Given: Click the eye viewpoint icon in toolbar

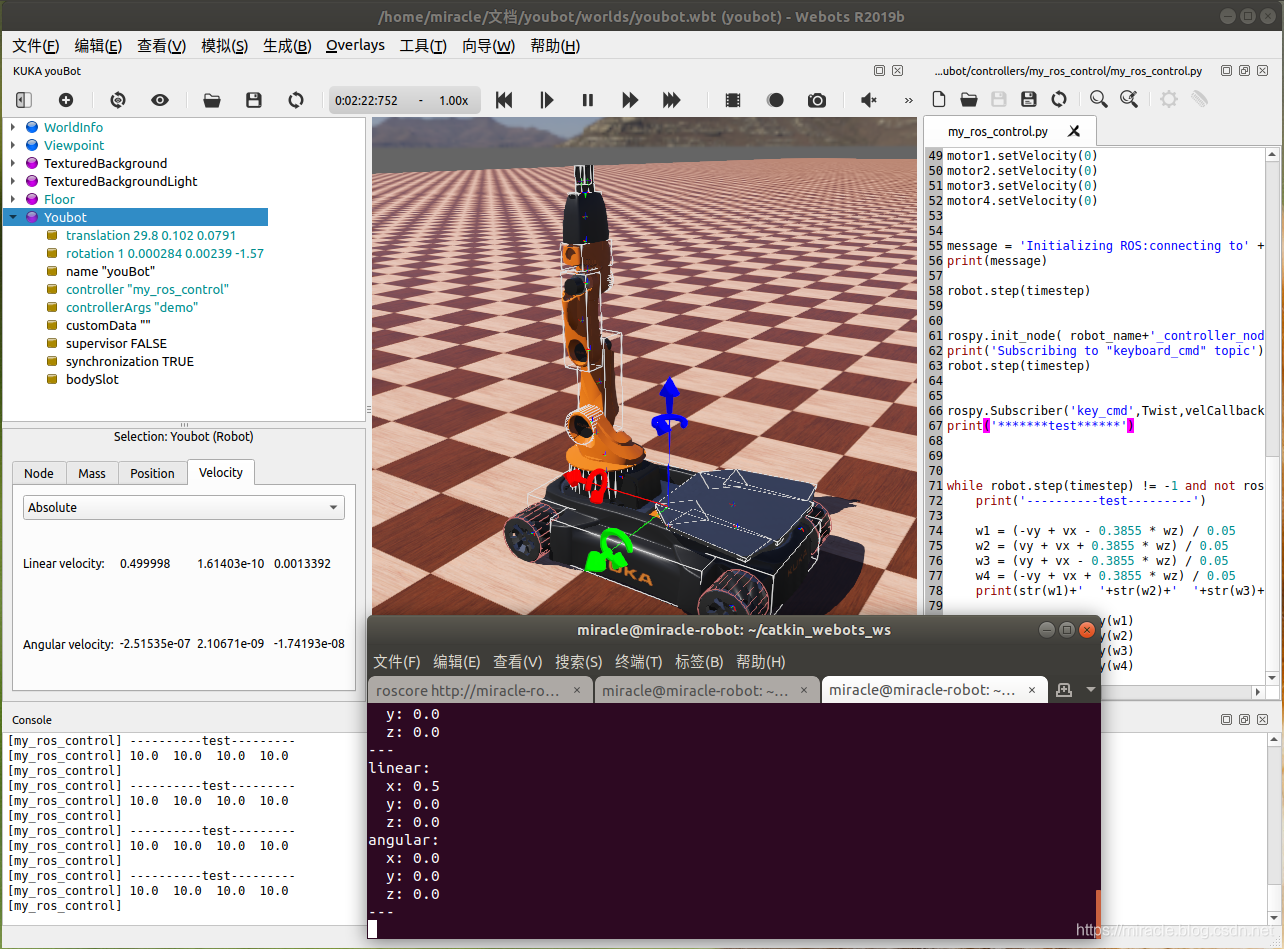Looking at the screenshot, I should [x=160, y=100].
